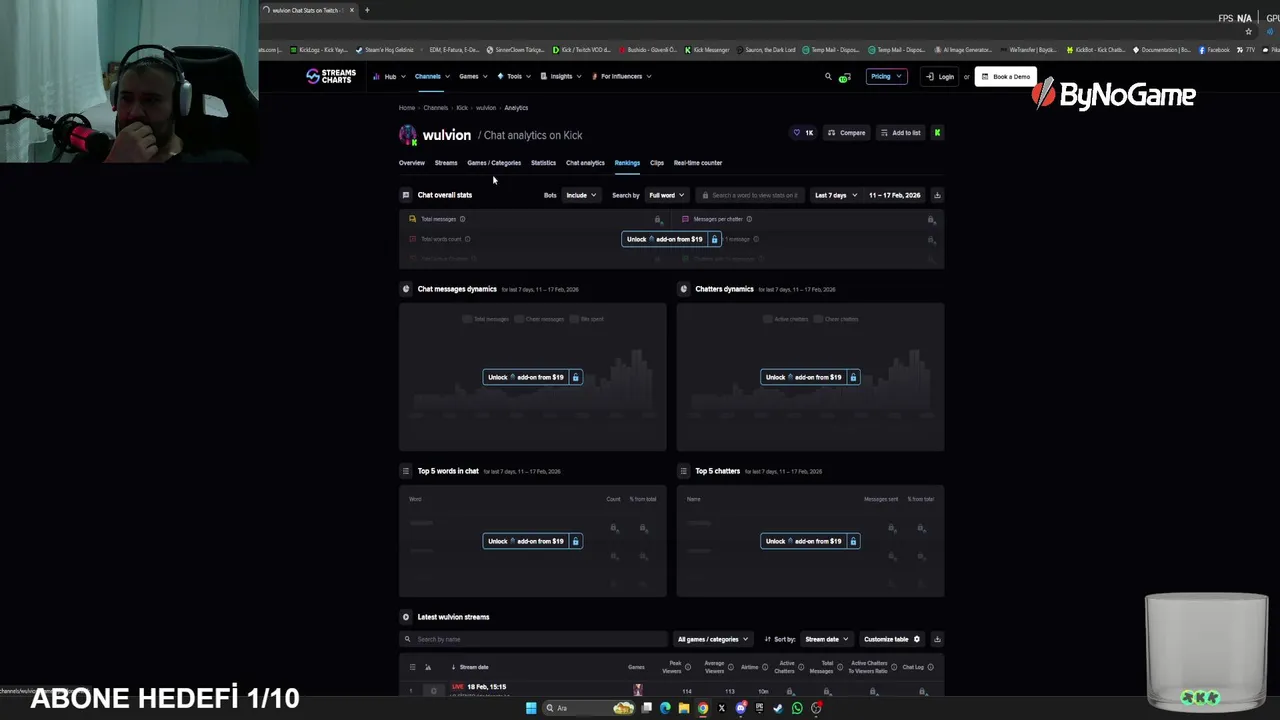1280x720 pixels.
Task: Expand the Tools navigation menu
Action: [x=514, y=76]
